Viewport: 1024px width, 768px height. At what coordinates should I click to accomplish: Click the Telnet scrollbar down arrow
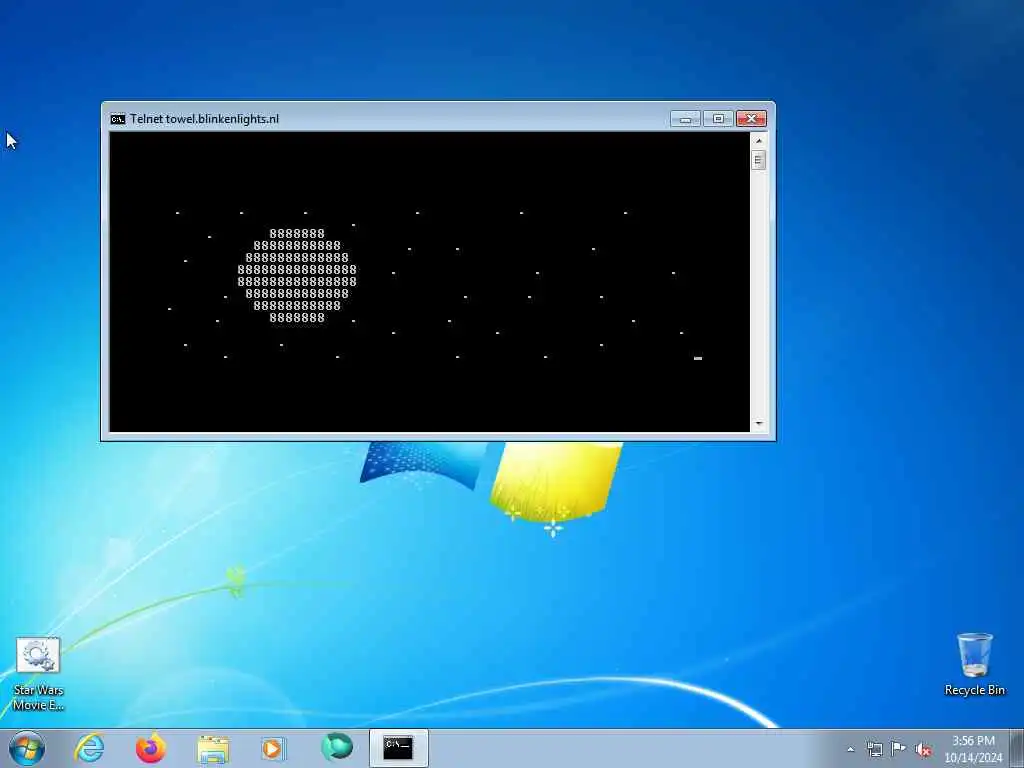click(758, 424)
